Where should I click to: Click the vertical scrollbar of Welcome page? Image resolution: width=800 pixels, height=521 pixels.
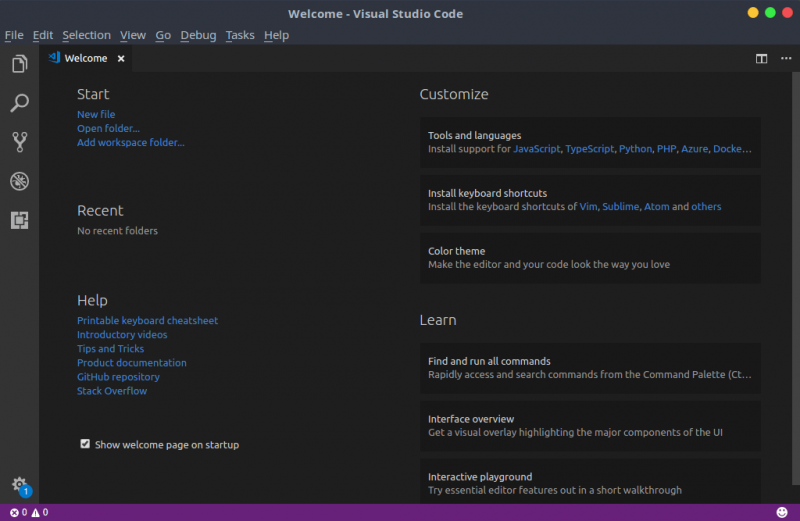795,278
